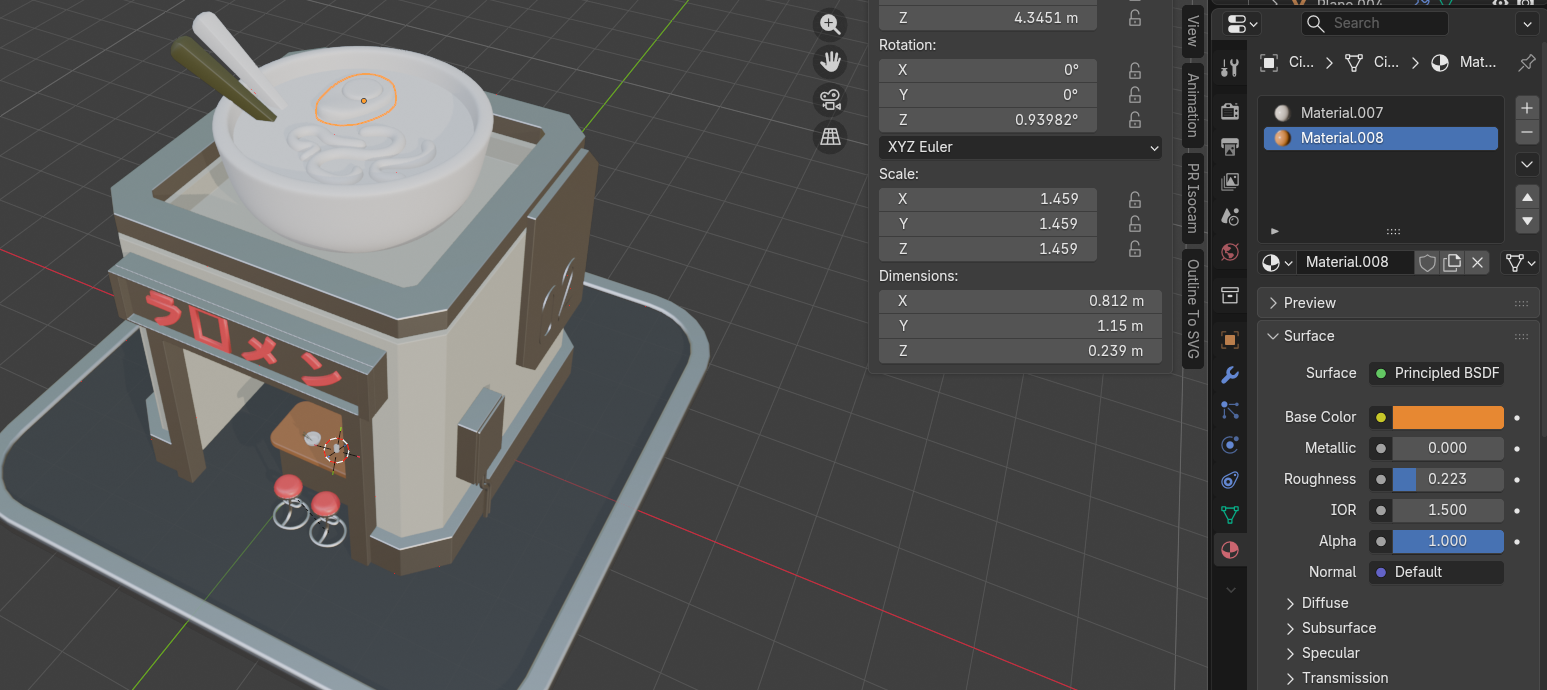Click the pan view hand icon
This screenshot has height=690, width=1547.
tap(829, 62)
